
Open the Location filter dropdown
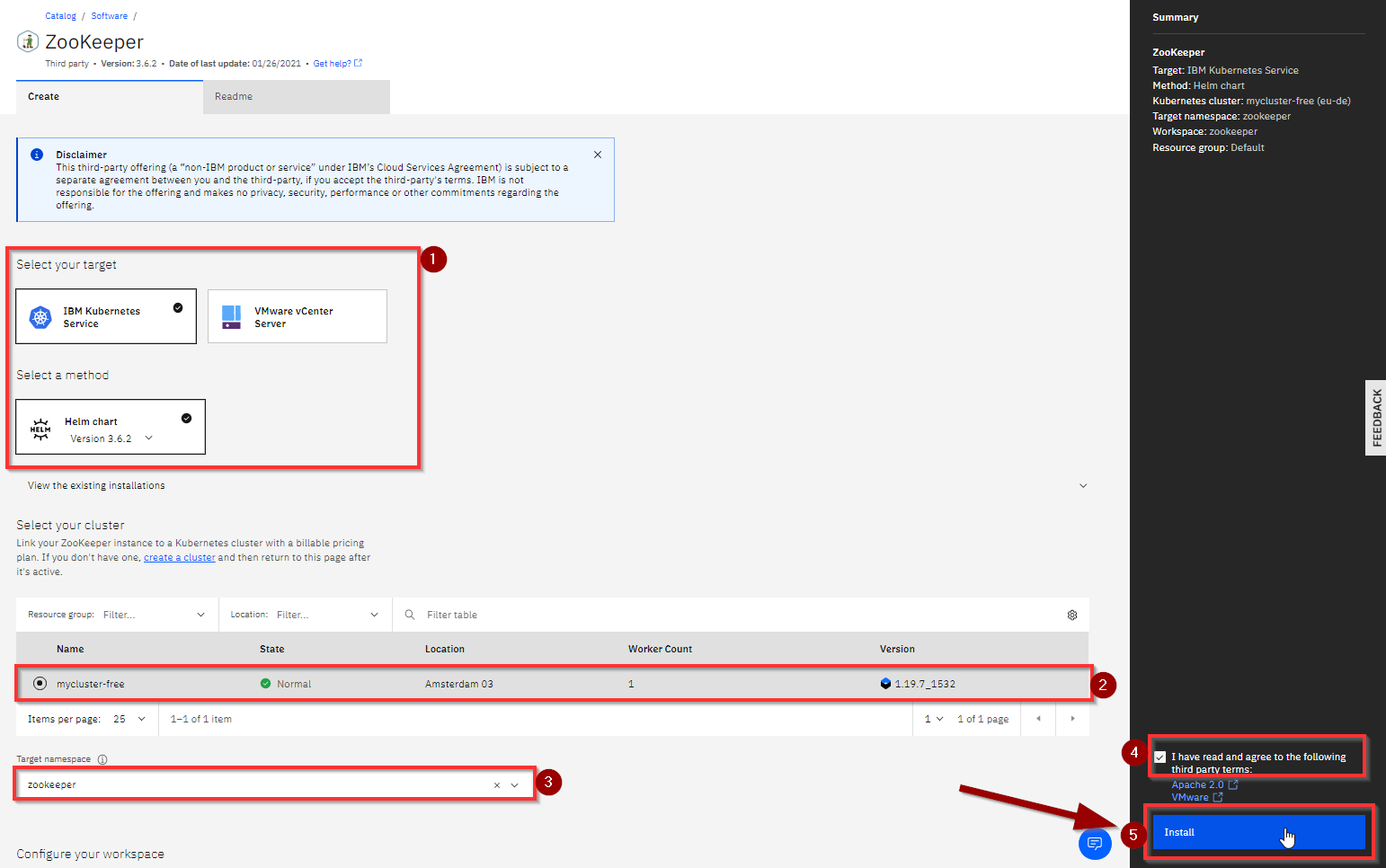coord(306,615)
